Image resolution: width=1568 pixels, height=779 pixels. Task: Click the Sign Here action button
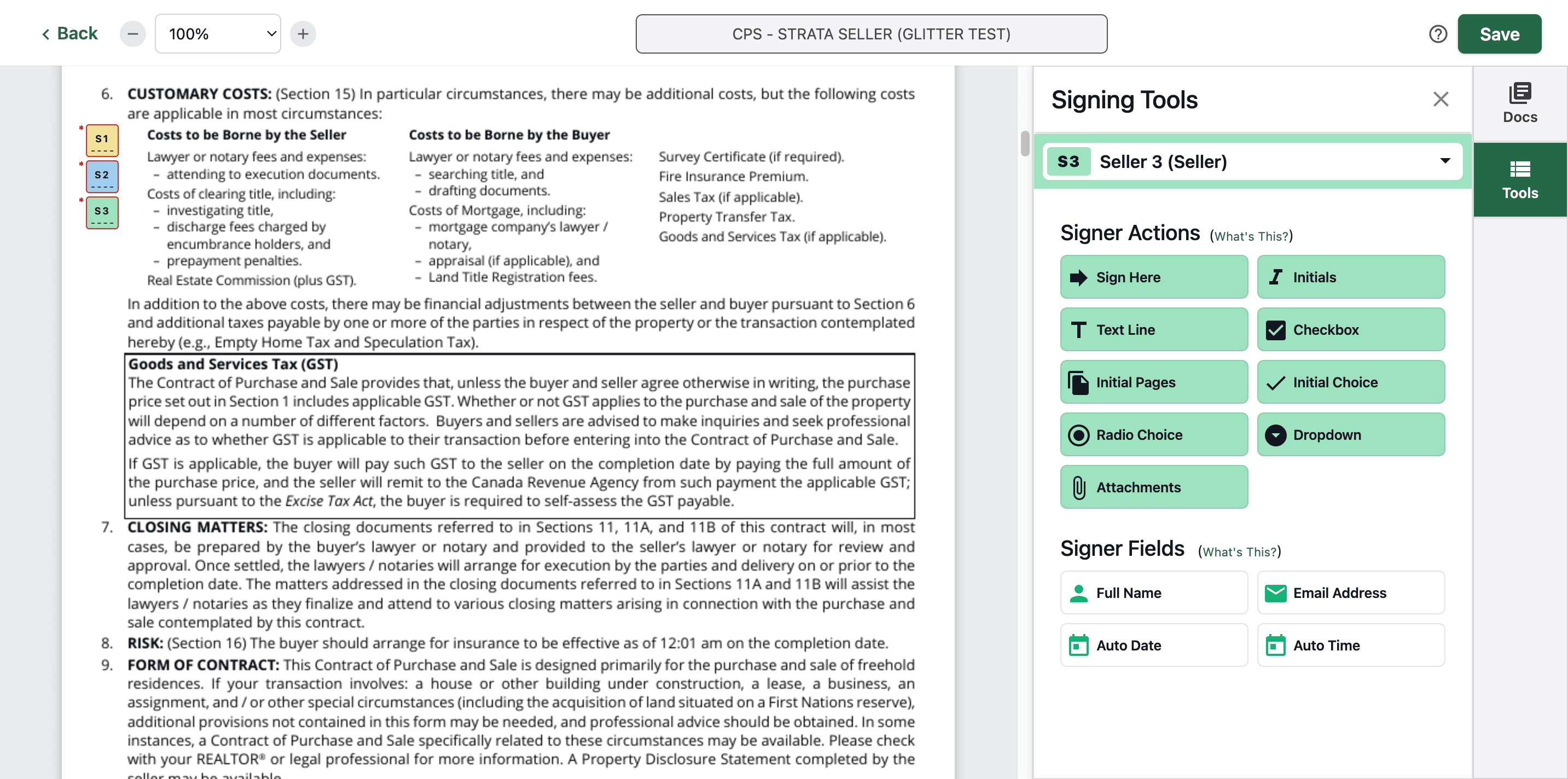coord(1153,277)
